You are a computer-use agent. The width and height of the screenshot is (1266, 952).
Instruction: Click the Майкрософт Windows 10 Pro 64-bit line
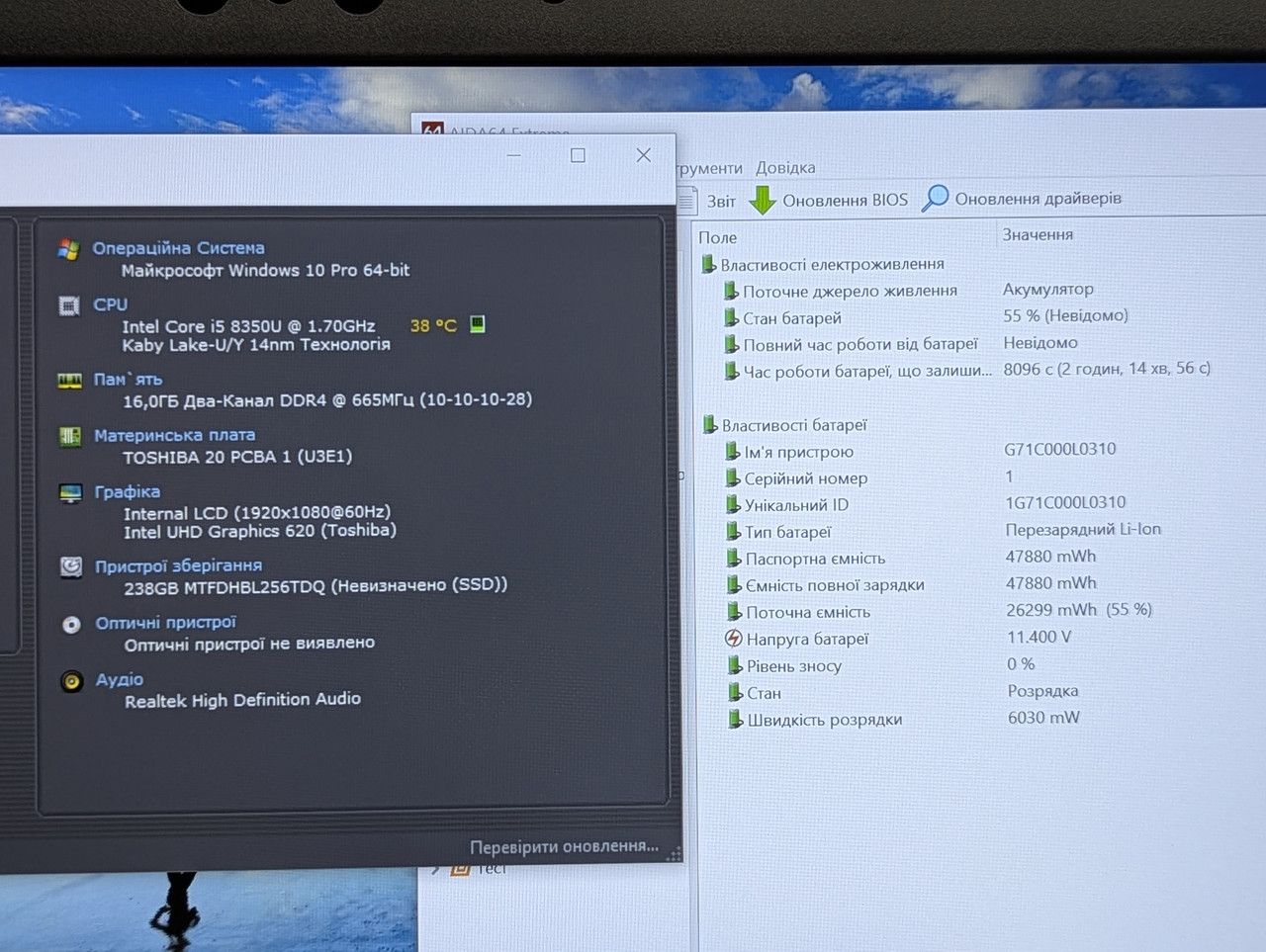(265, 270)
